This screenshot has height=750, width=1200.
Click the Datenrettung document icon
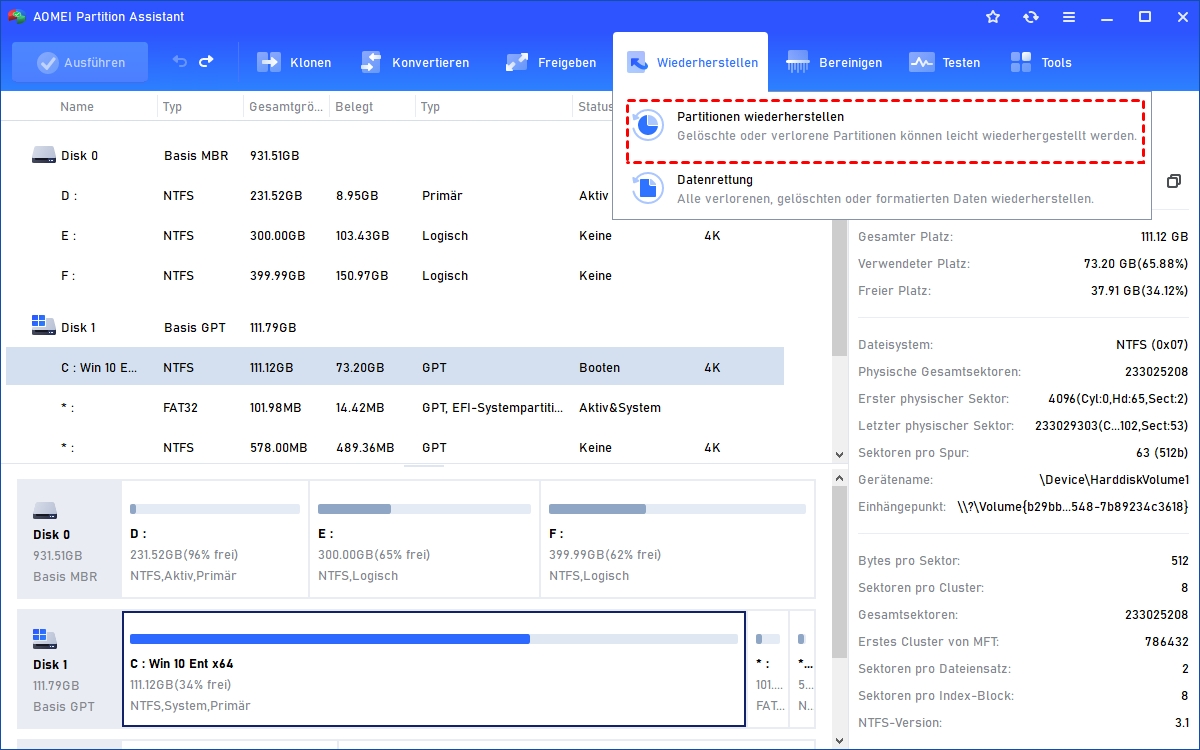point(648,187)
